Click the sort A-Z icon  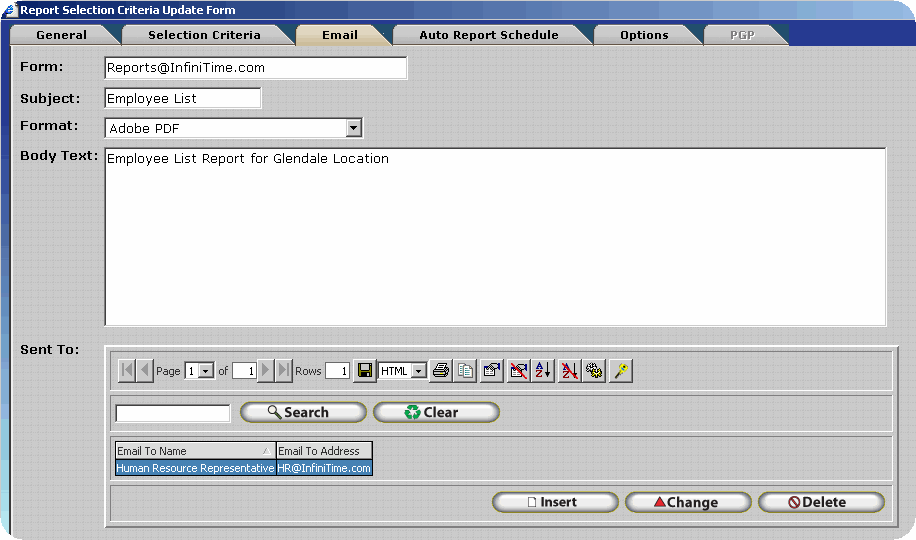543,371
